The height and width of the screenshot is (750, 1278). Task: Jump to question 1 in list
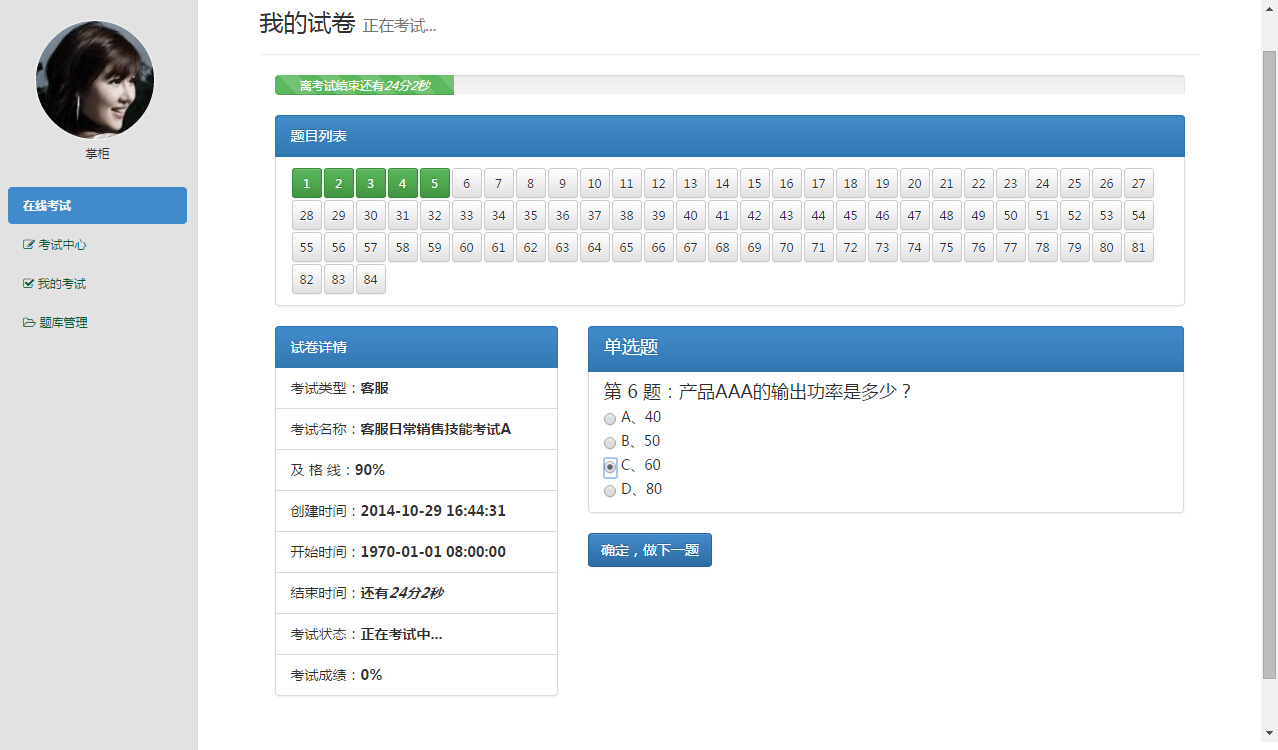307,184
